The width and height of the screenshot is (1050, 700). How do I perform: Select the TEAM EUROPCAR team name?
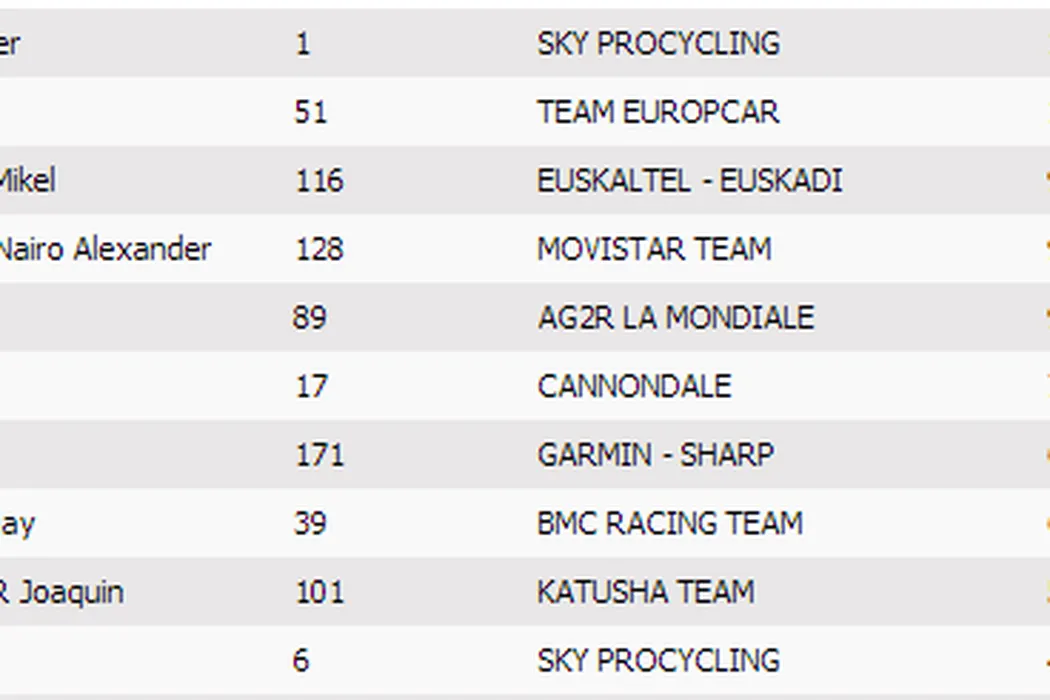[x=658, y=112]
